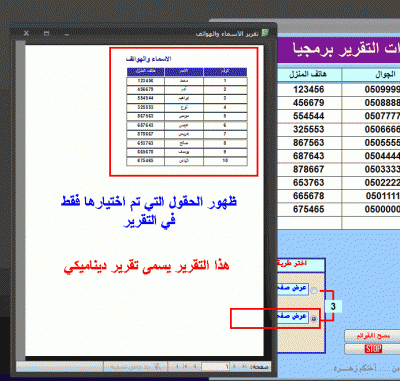The height and width of the screenshot is (381, 400).
Task: Go to last page in report navigation bar
Action: pyautogui.click(x=185, y=367)
